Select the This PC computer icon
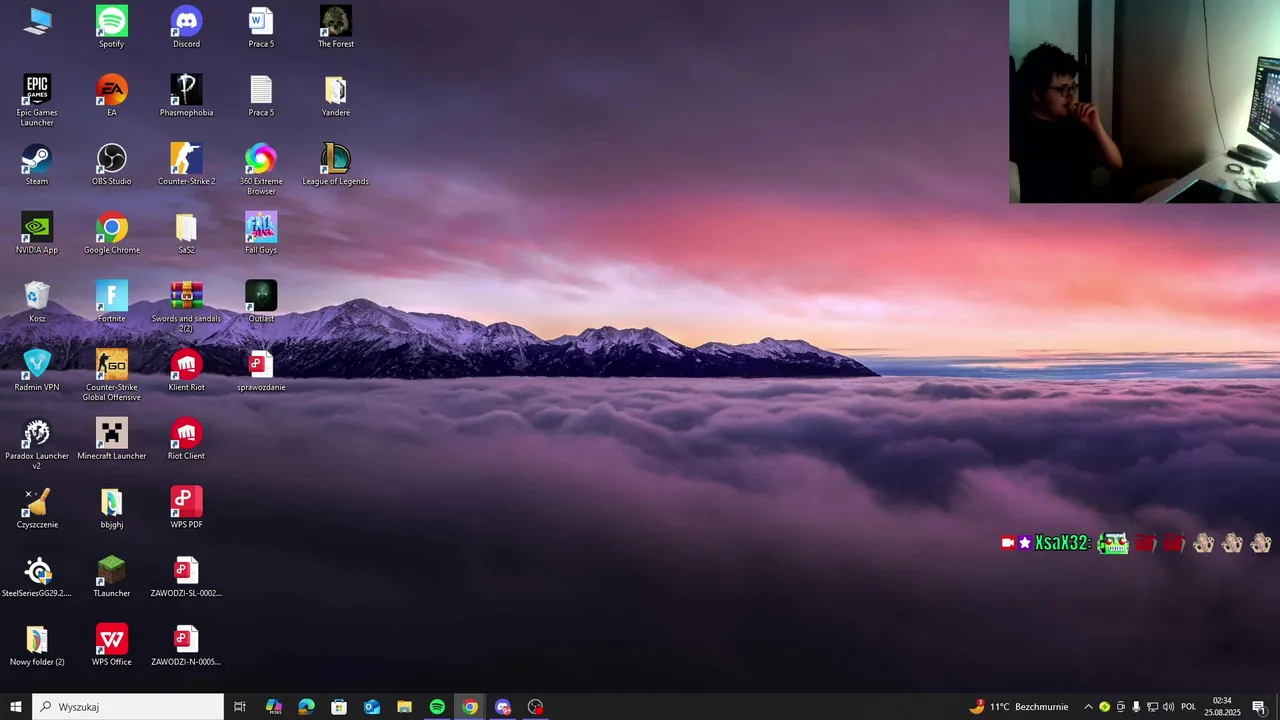This screenshot has width=1280, height=720. pos(37,21)
